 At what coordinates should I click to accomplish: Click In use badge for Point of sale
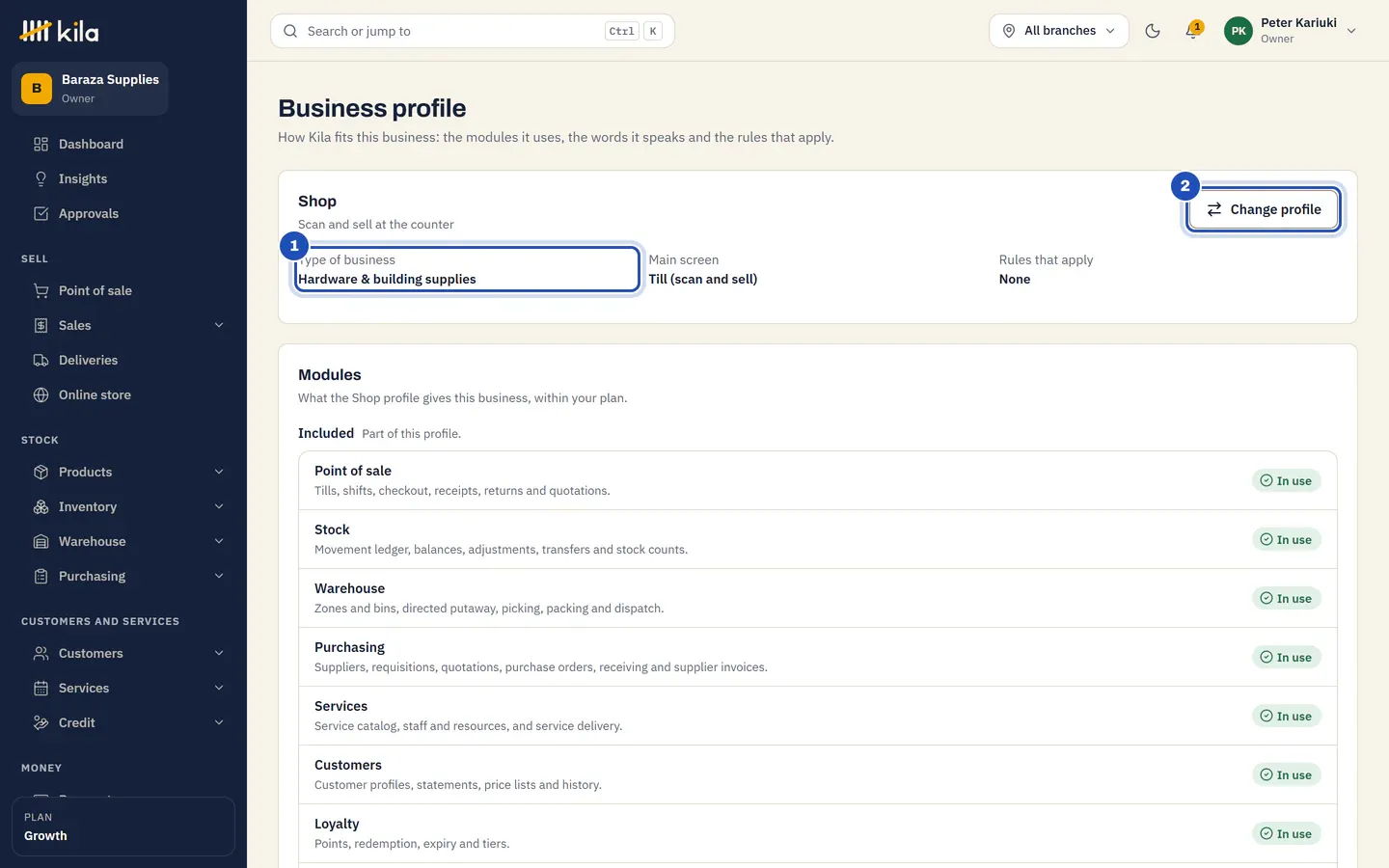[1287, 480]
